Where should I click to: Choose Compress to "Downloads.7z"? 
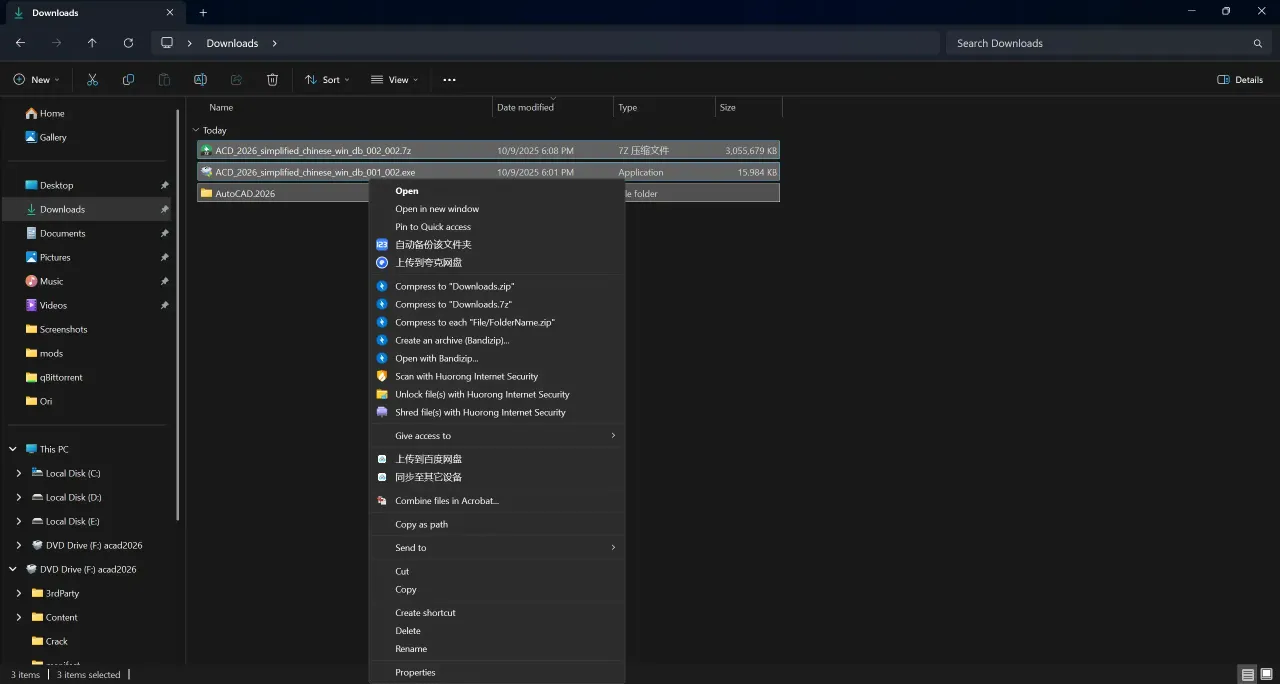point(497,304)
